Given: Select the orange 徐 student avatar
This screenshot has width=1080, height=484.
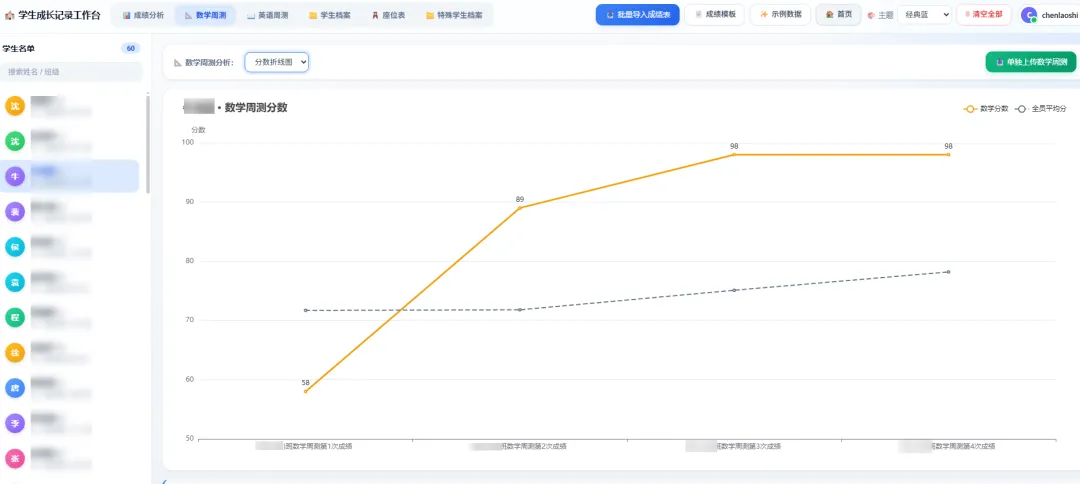Looking at the screenshot, I should click(15, 353).
